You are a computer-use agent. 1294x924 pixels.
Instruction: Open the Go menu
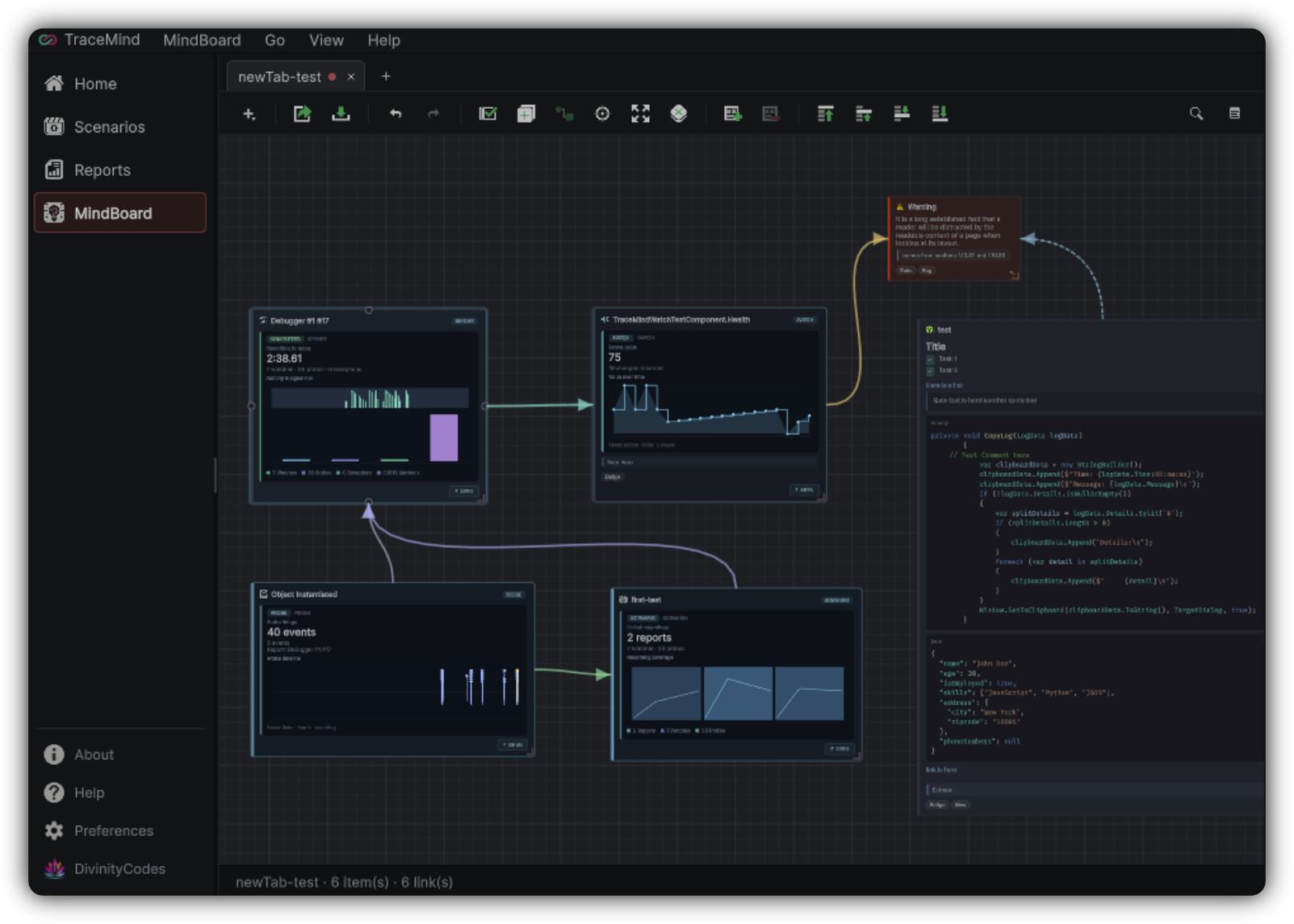[274, 40]
